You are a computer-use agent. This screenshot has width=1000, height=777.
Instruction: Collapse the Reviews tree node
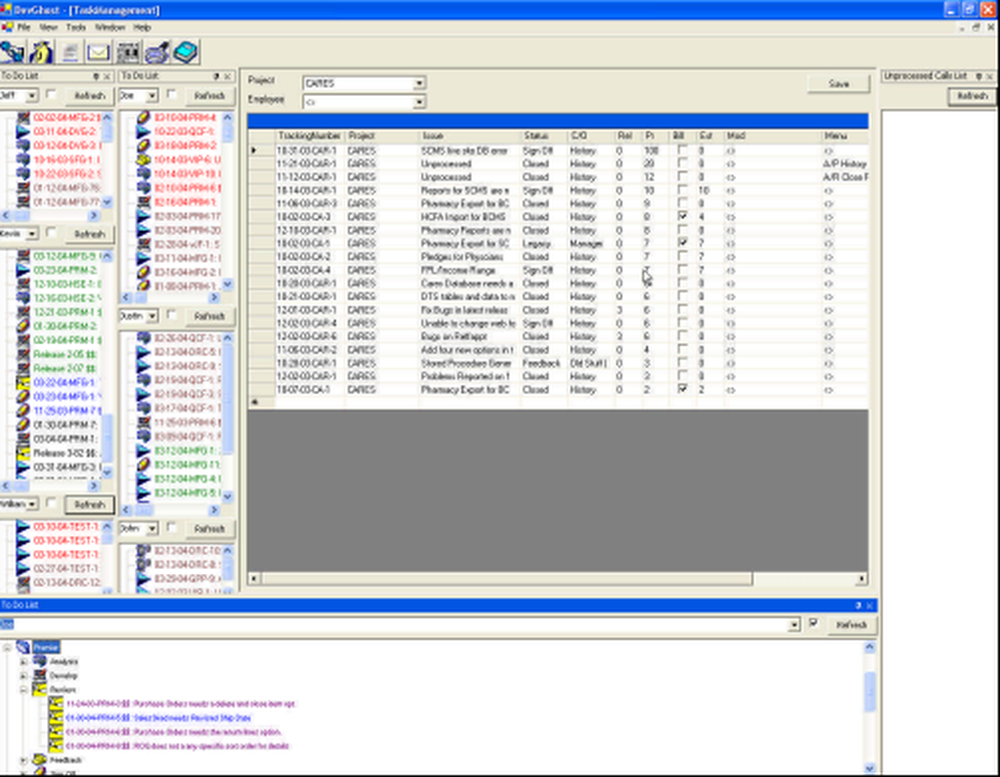[23, 689]
